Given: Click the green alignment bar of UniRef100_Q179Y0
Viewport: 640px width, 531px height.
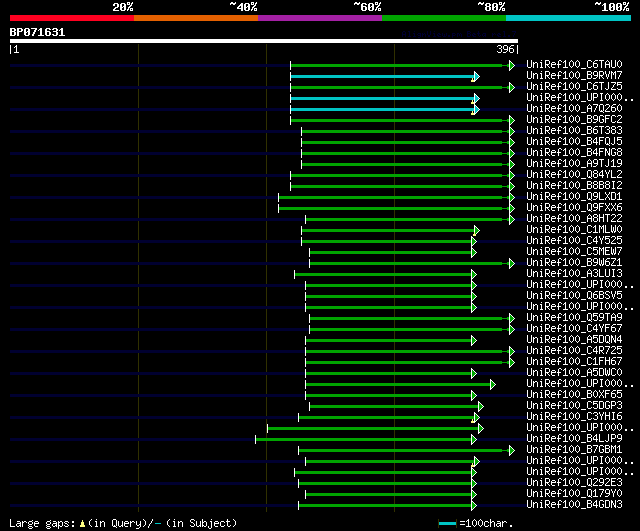Looking at the screenshot, I should coord(388,495).
